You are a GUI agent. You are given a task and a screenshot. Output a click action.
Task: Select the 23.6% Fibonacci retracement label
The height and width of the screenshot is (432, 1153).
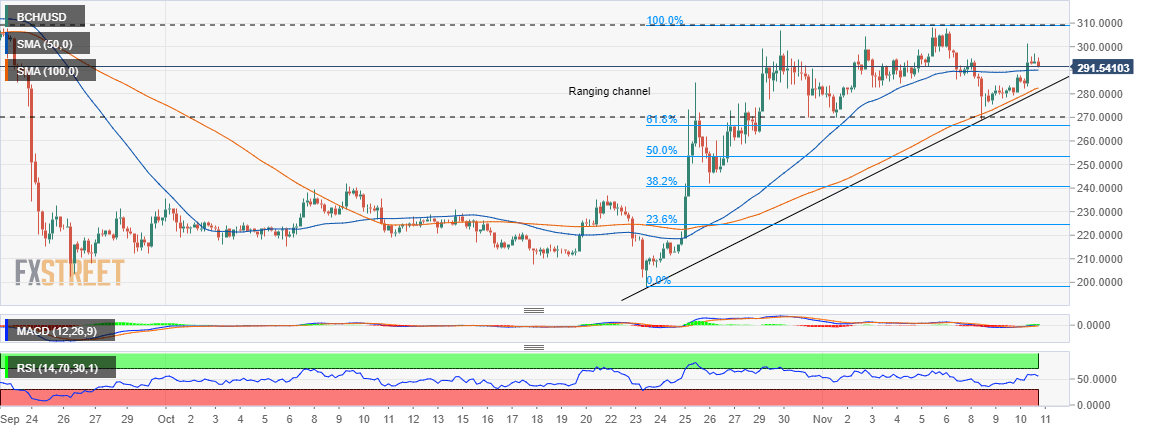[x=661, y=219]
